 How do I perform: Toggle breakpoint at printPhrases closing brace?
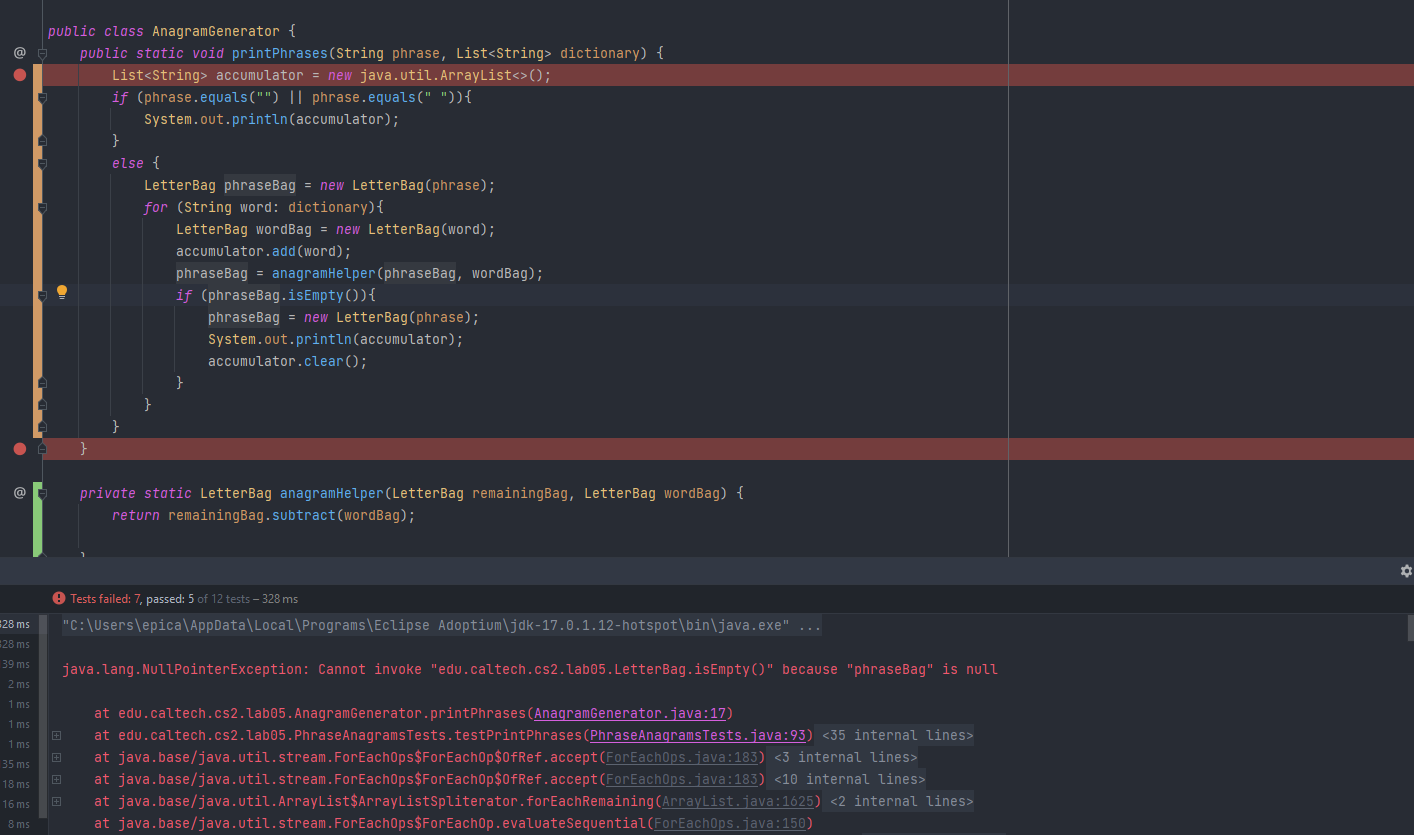(x=19, y=449)
